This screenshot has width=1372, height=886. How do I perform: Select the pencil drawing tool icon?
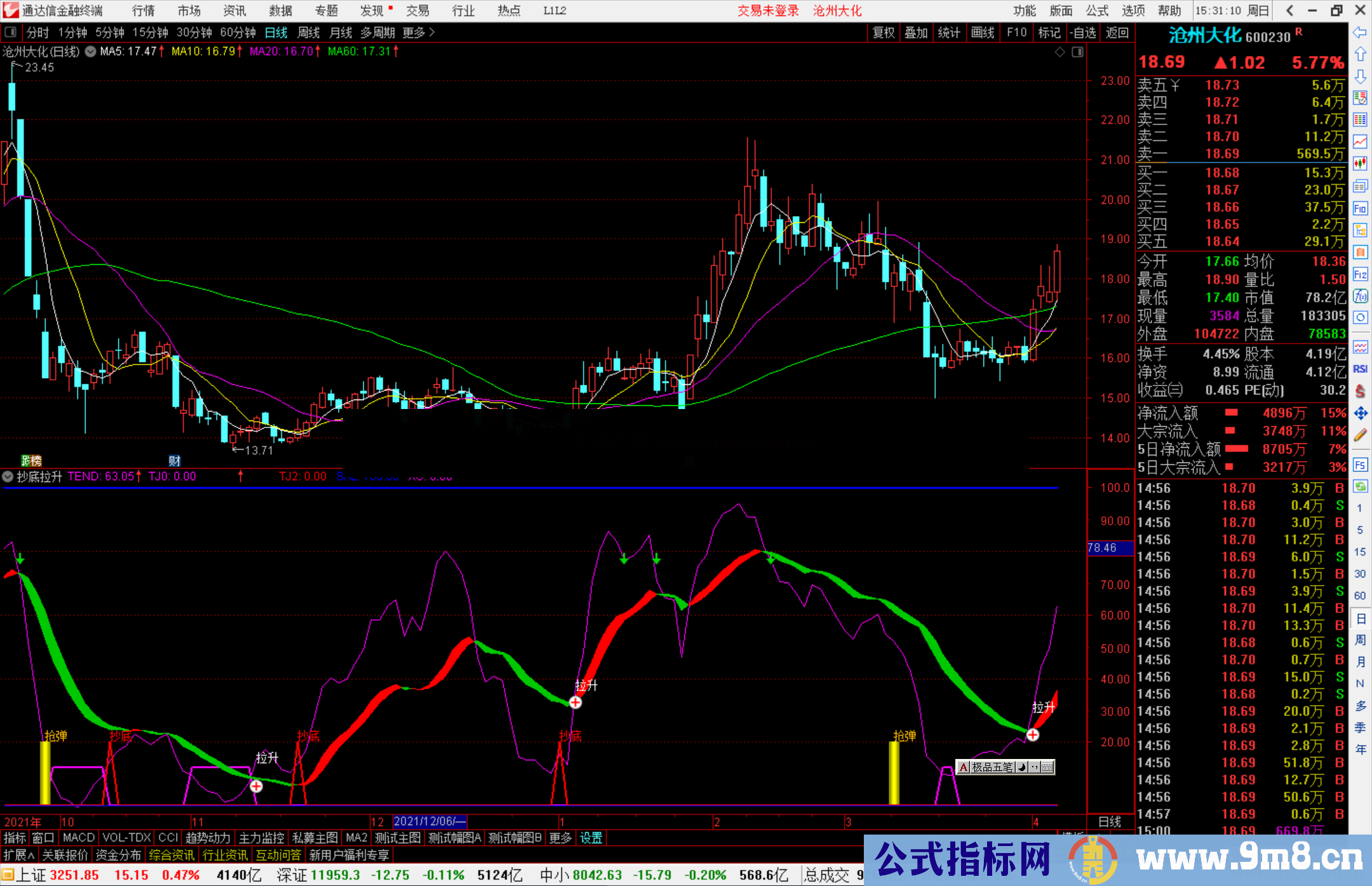[1360, 436]
